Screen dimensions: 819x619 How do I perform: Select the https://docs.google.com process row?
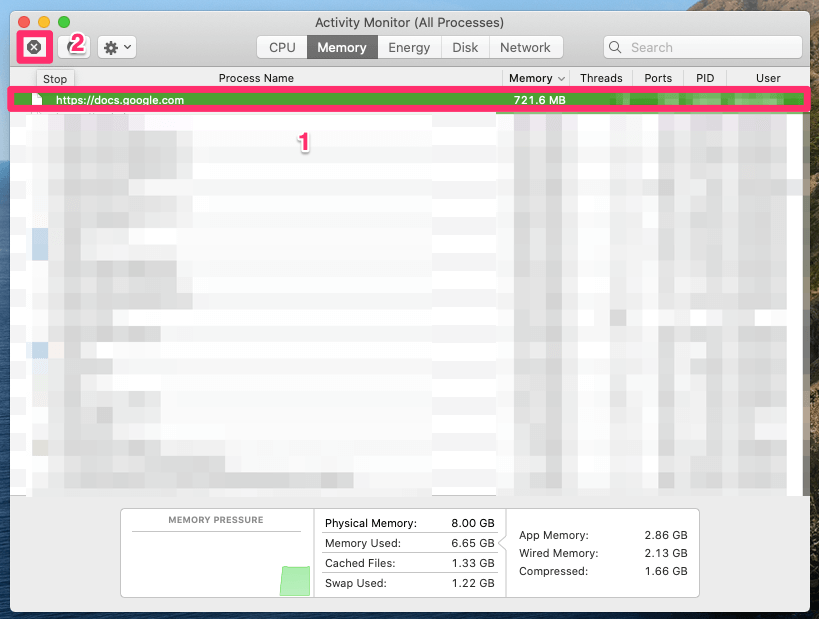click(x=409, y=100)
